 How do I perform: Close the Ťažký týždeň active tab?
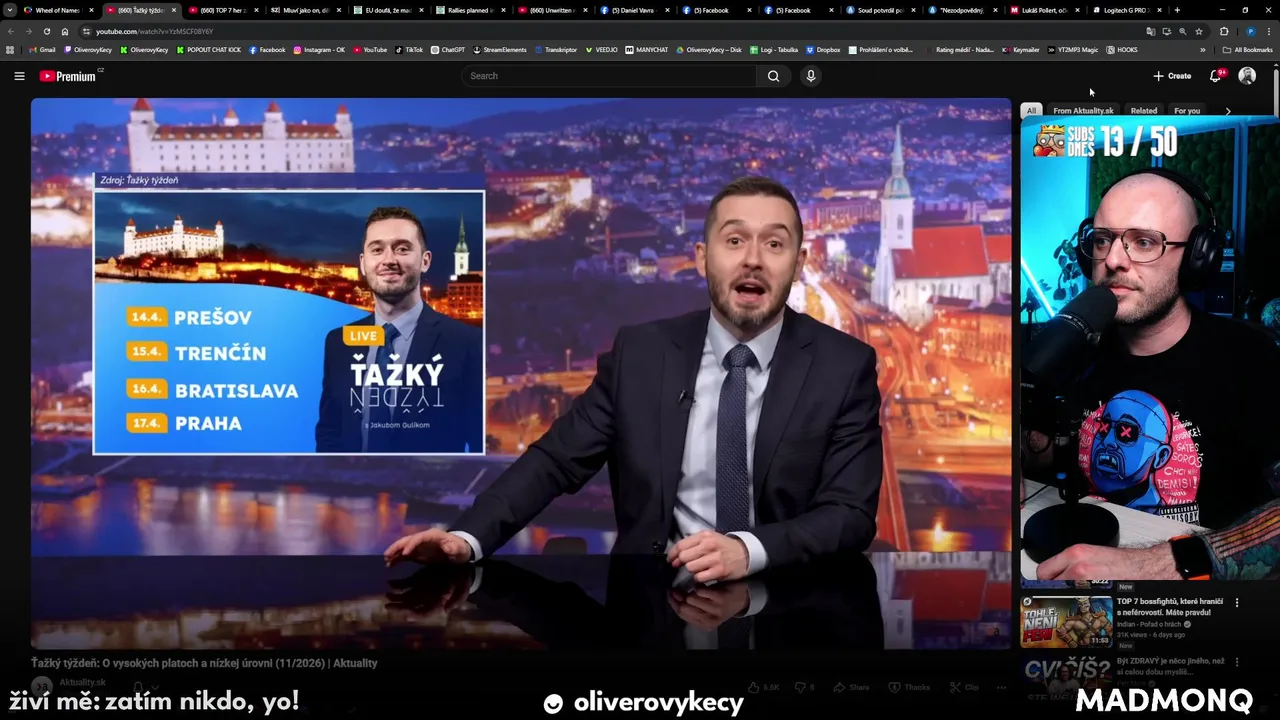pos(174,10)
